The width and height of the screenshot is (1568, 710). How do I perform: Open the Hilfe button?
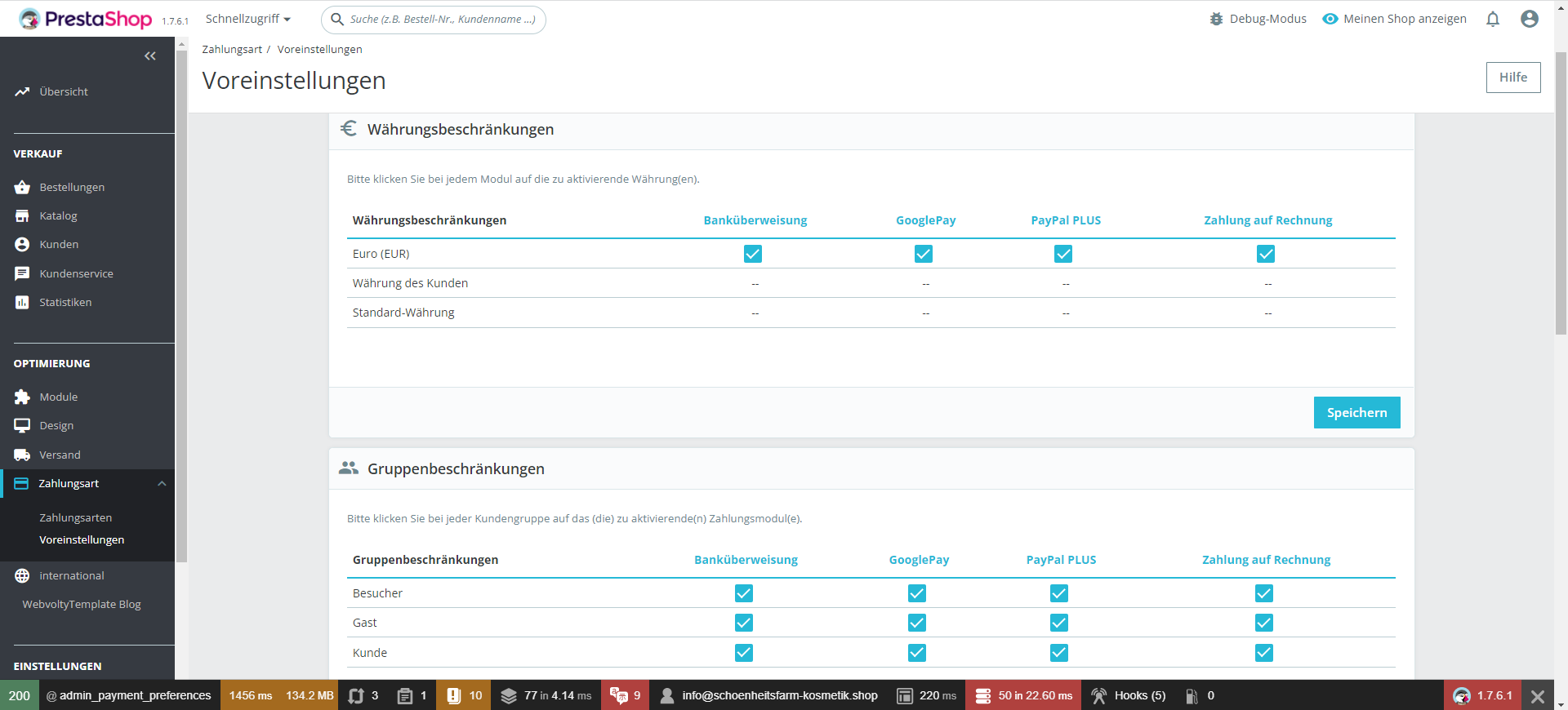1513,78
